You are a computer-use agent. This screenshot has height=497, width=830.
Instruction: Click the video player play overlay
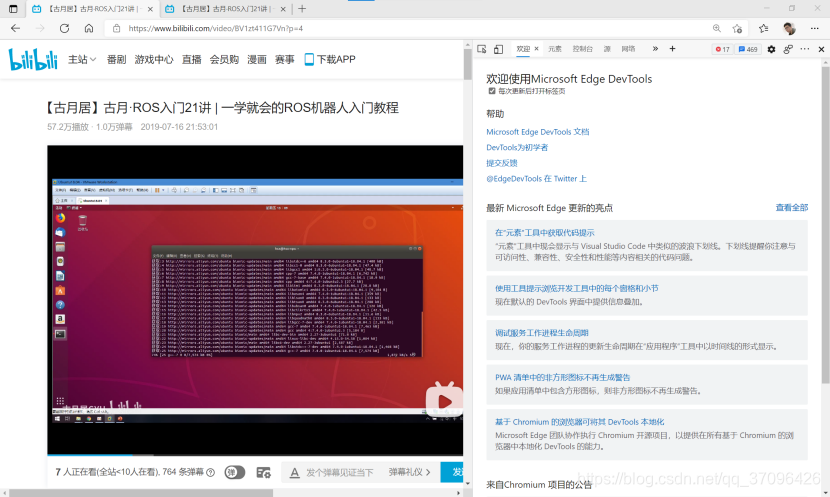click(x=444, y=401)
